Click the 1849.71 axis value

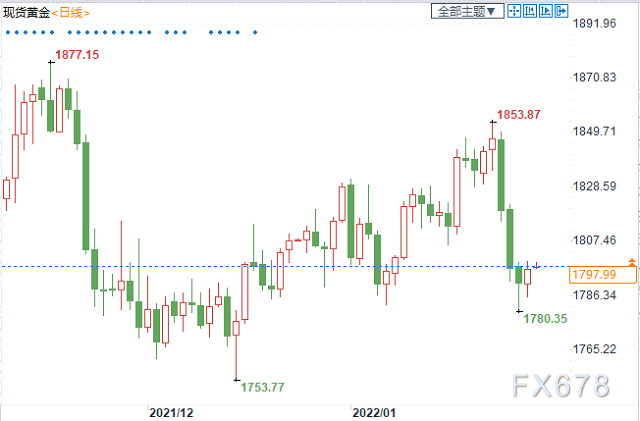[x=595, y=131]
